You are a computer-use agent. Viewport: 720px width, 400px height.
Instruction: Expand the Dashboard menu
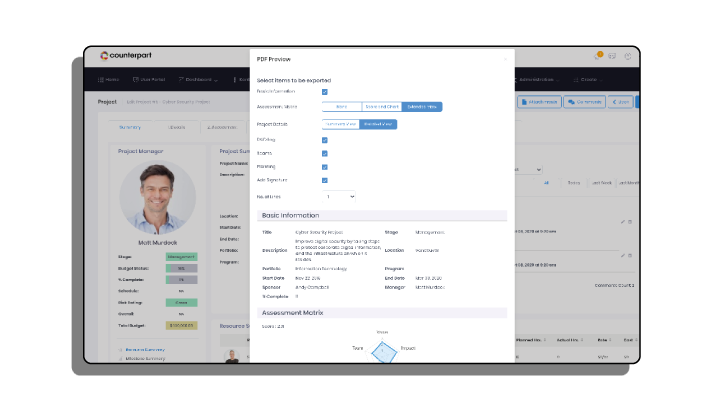(x=198, y=80)
